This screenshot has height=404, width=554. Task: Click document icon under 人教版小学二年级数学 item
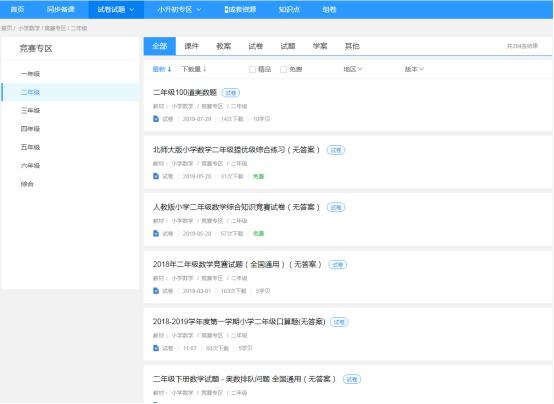(x=156, y=233)
